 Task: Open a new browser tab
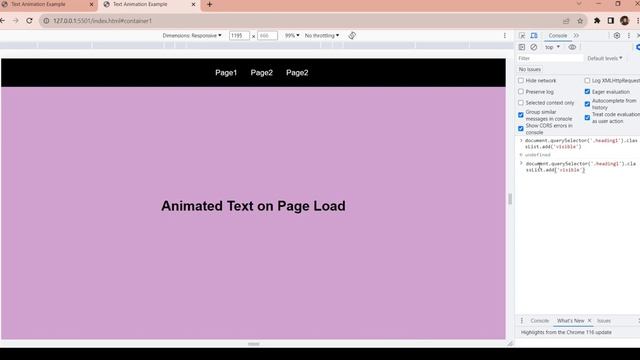209,4
